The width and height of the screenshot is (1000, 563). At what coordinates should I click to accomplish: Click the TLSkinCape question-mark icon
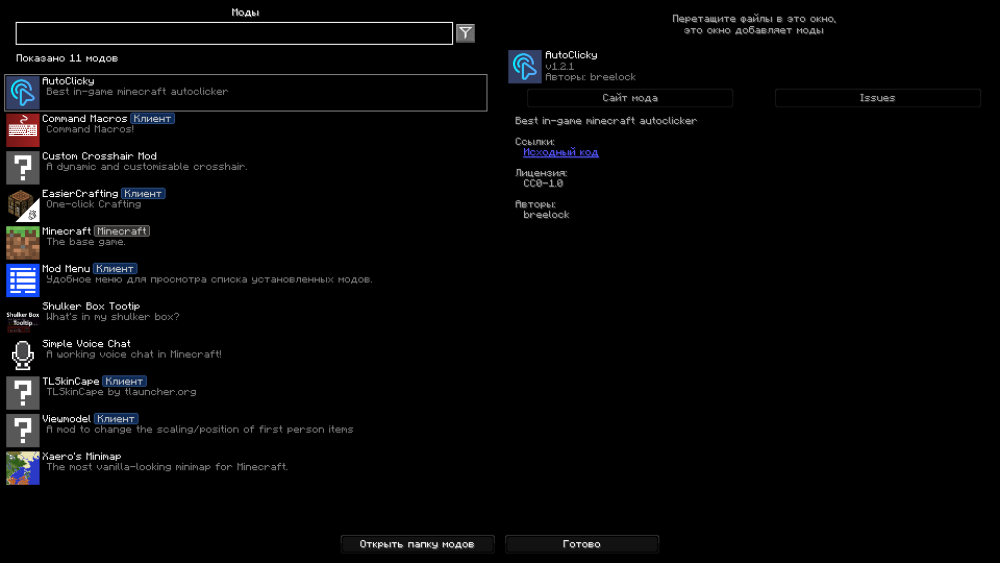point(22,393)
